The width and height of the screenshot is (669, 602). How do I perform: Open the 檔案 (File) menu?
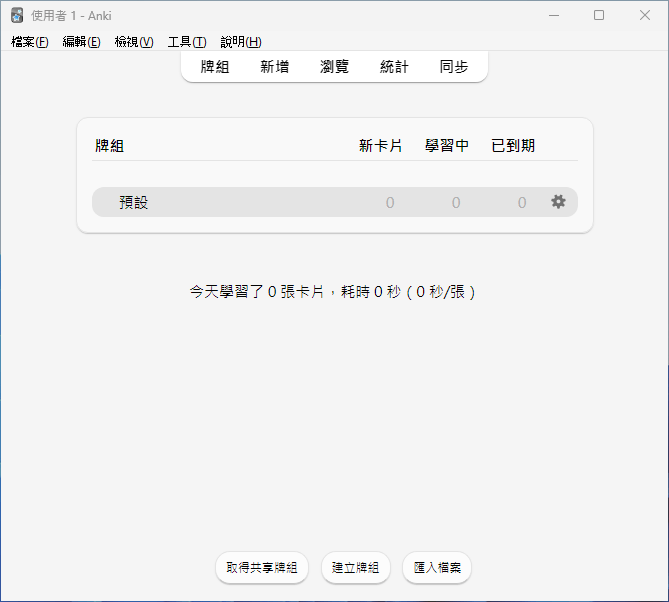[x=29, y=42]
